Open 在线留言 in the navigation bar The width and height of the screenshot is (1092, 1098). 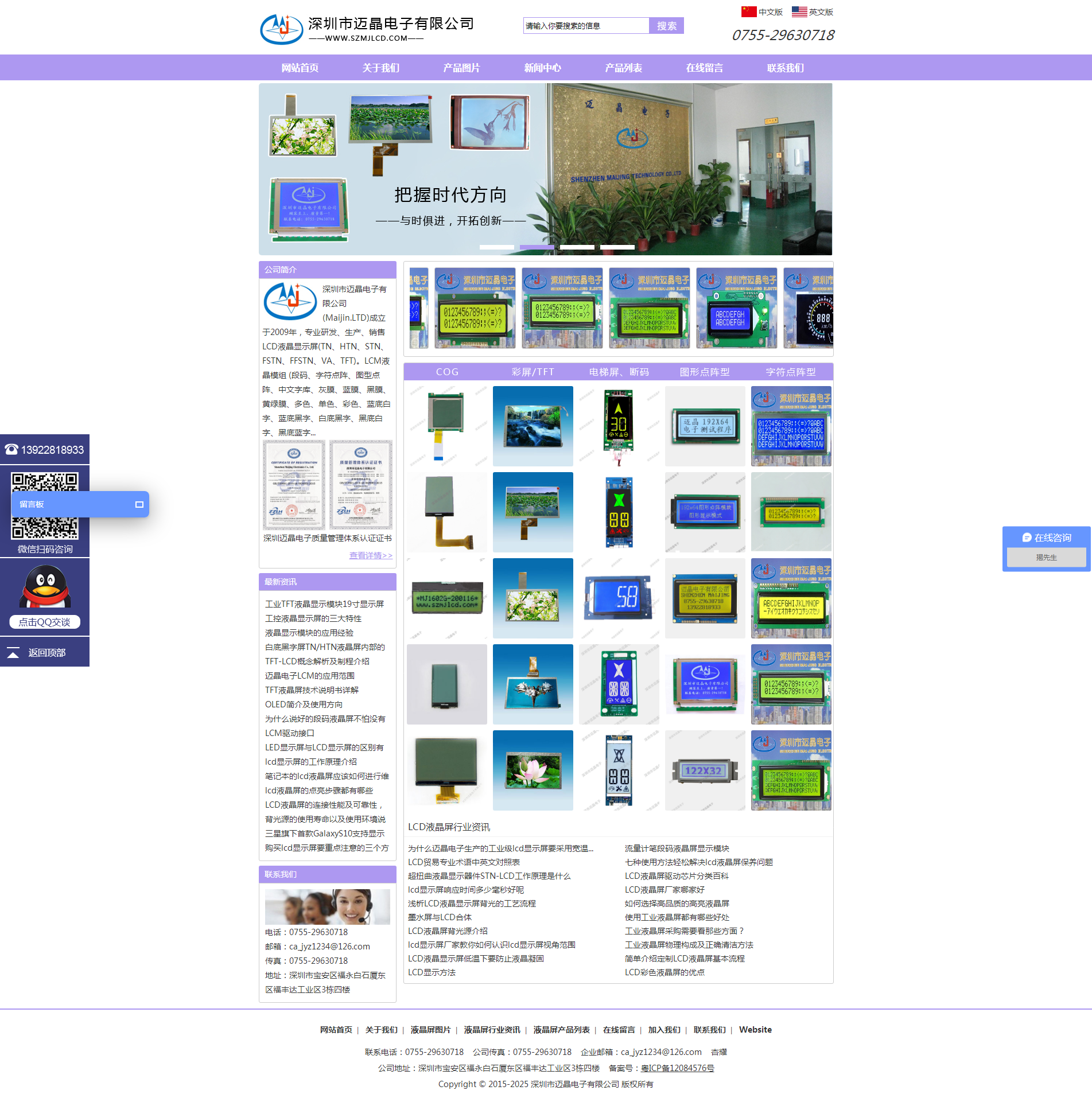click(704, 68)
